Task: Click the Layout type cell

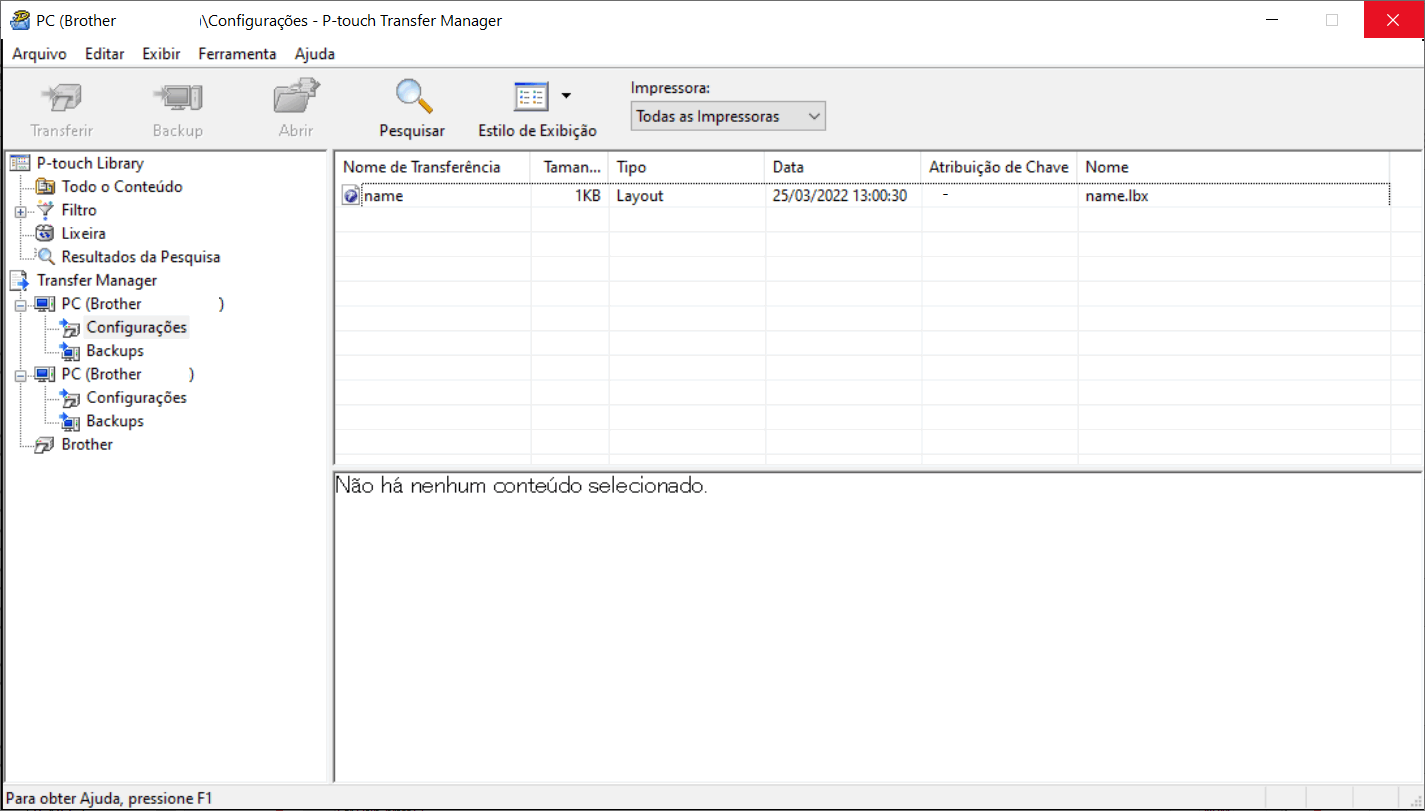Action: (640, 196)
